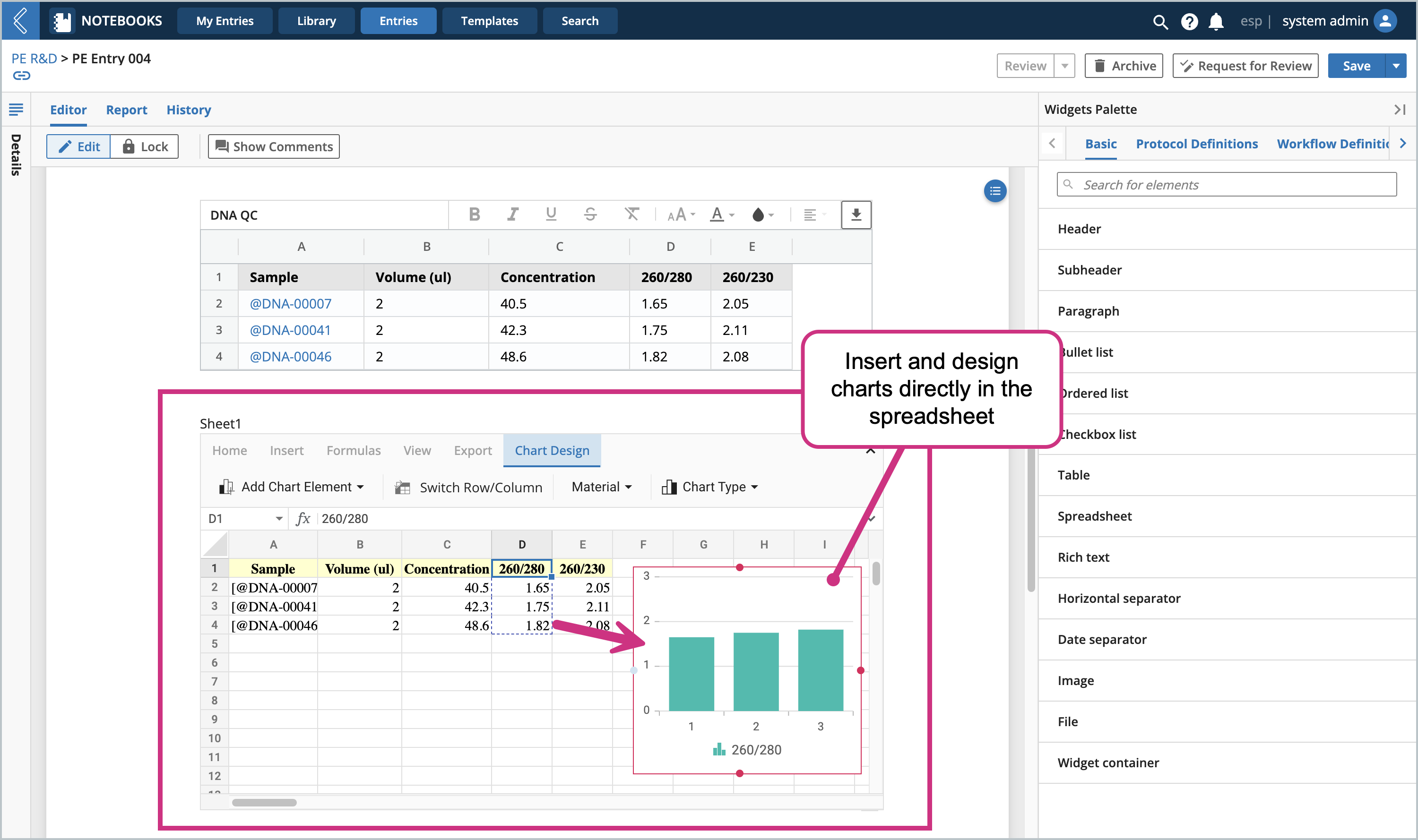Click the blue list circle button
This screenshot has height=840, width=1418.
995,191
